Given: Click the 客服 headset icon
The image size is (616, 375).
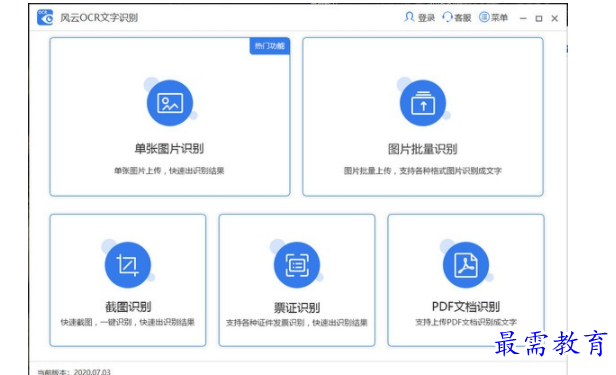Looking at the screenshot, I should [447, 17].
